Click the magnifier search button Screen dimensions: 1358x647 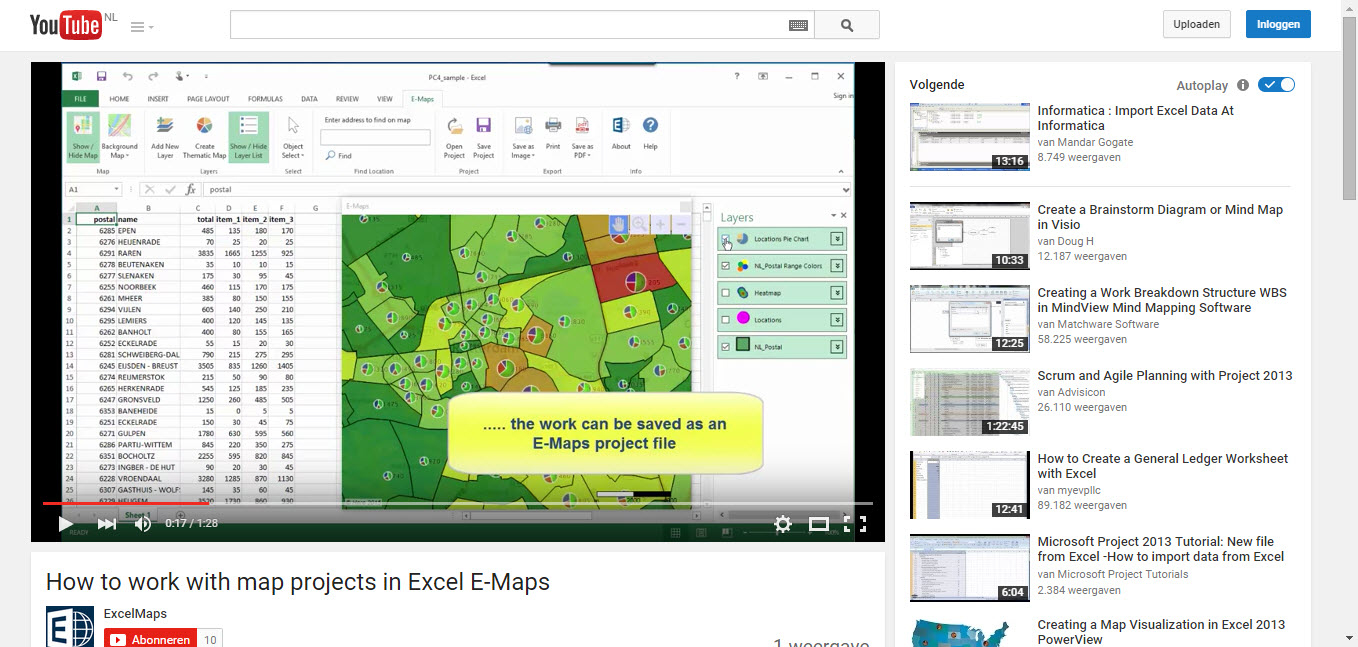tap(847, 25)
